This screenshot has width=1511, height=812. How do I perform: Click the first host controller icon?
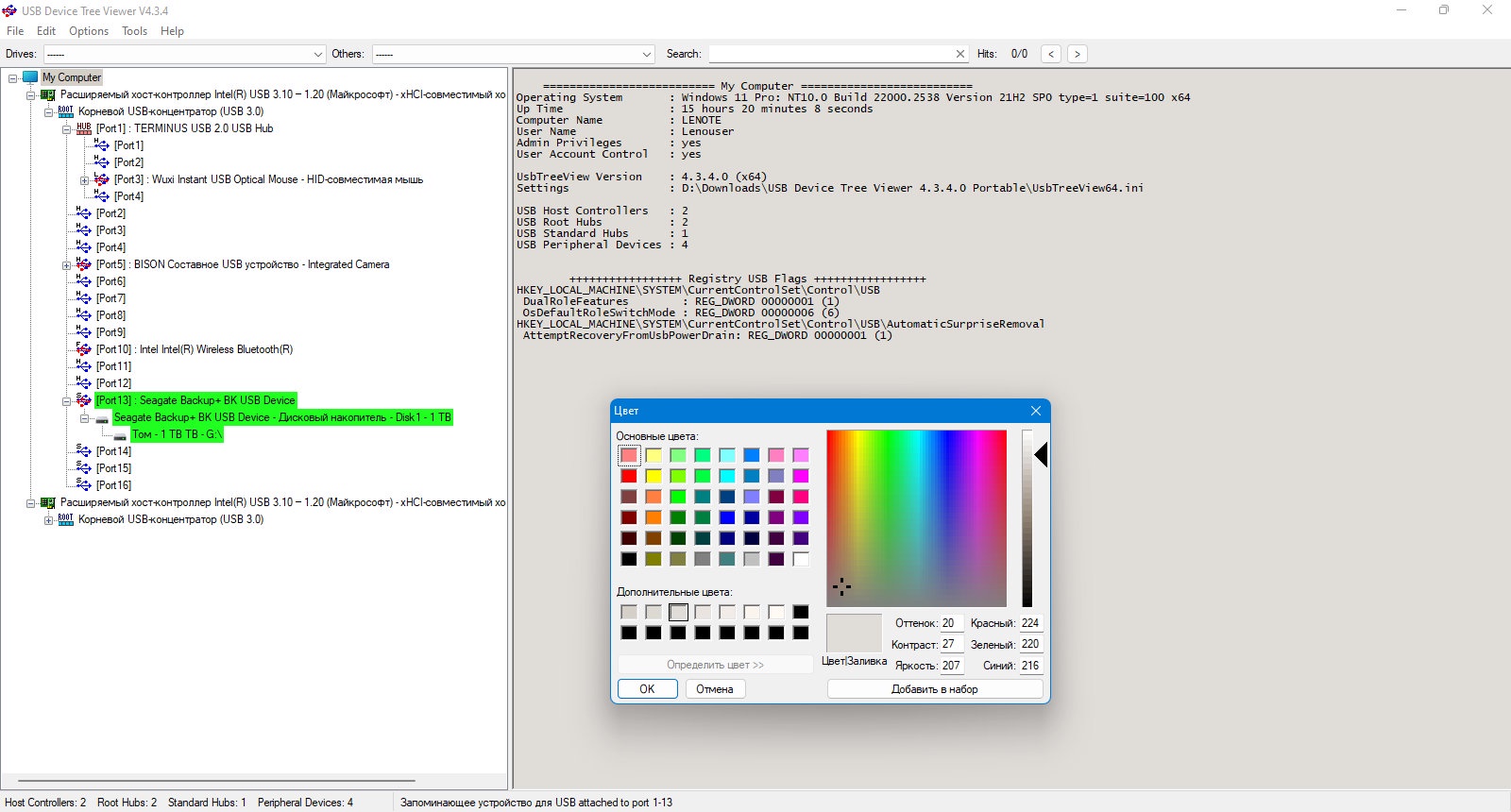point(48,94)
